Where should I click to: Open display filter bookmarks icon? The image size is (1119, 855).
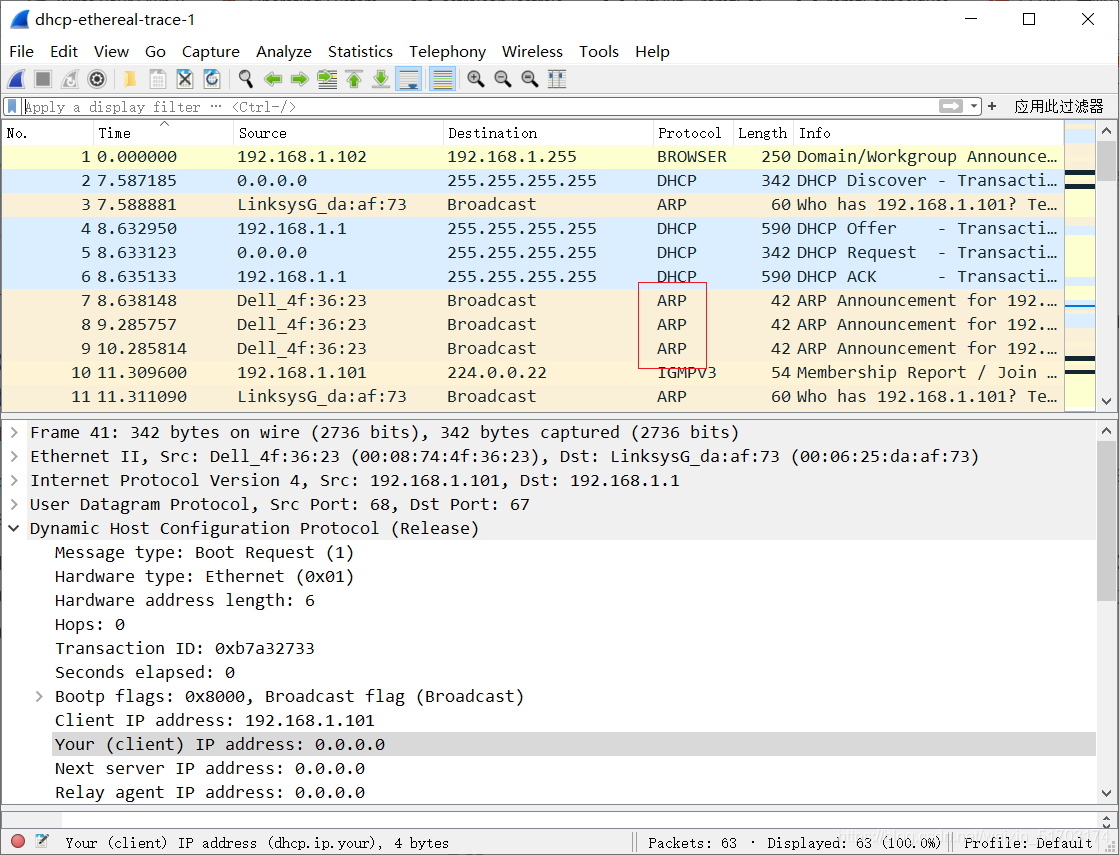tap(12, 106)
